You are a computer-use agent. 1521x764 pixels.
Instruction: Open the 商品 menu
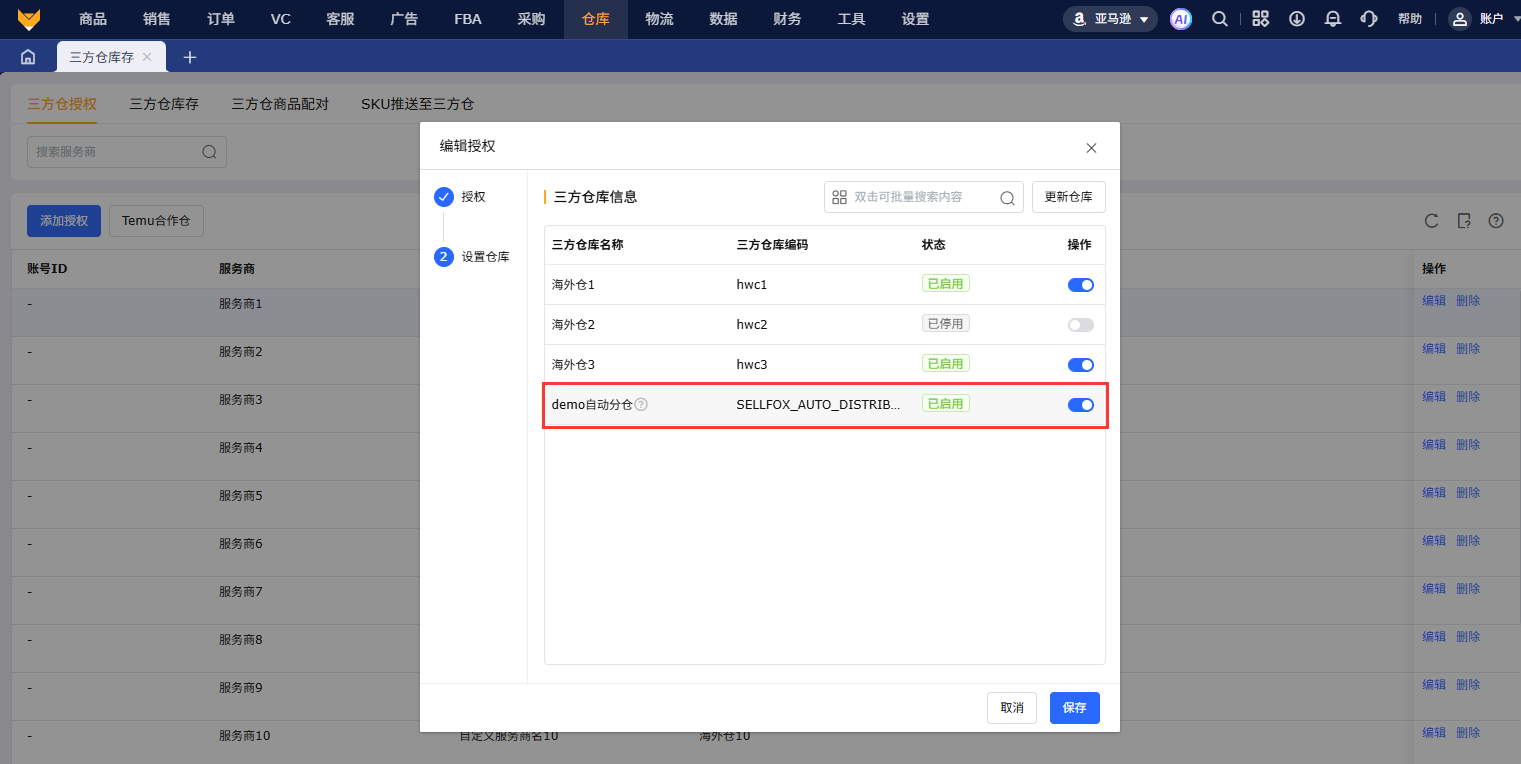coord(93,19)
